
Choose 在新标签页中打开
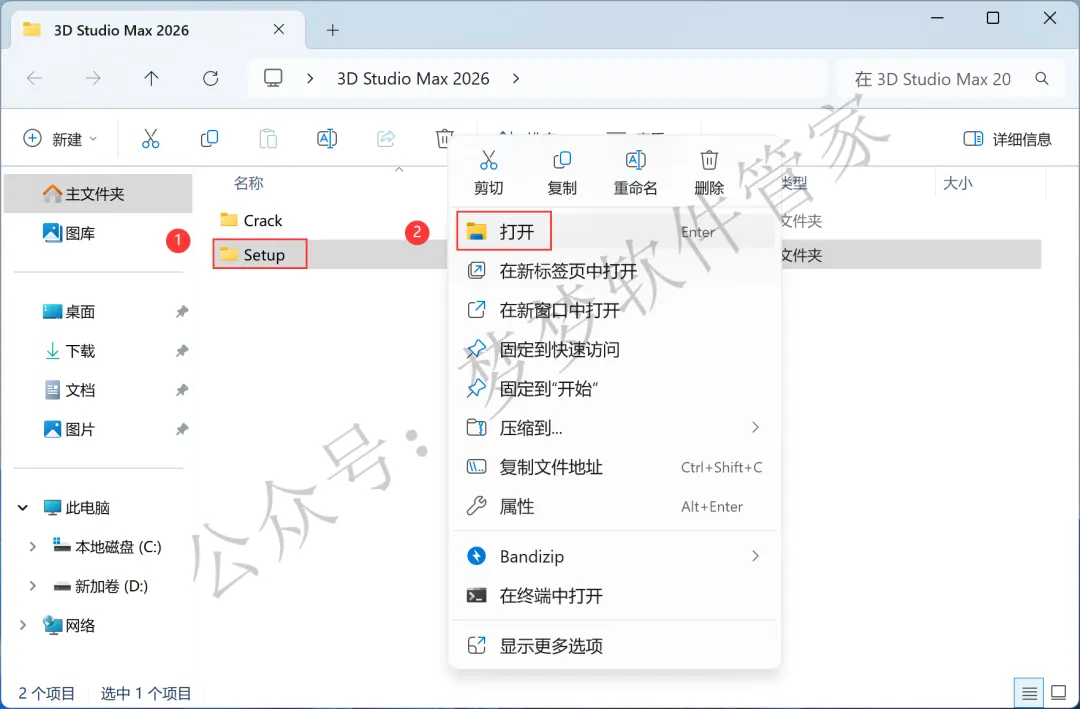[x=613, y=271]
